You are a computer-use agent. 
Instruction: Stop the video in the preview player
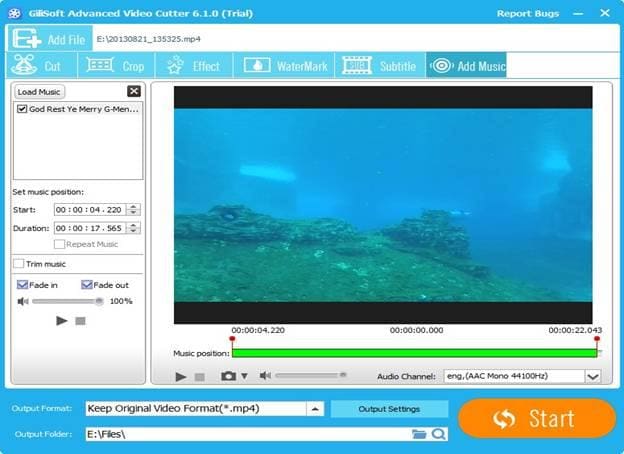[x=200, y=377]
